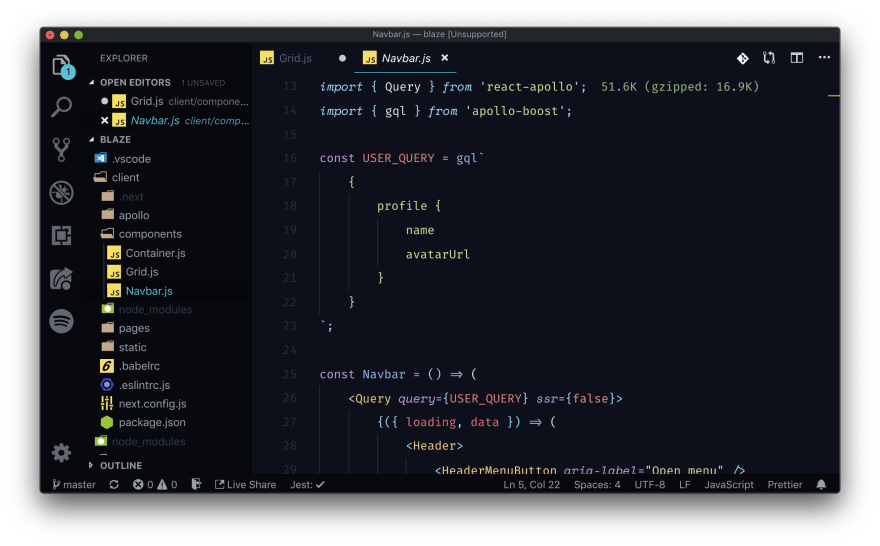The height and width of the screenshot is (546, 880).
Task: Select the Navbar.js editor tab
Action: coord(406,58)
